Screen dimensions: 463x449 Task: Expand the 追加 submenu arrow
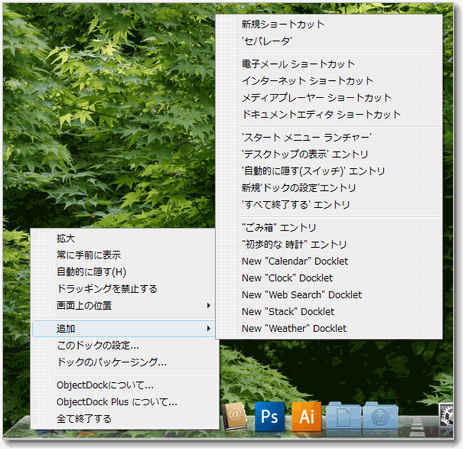(208, 328)
